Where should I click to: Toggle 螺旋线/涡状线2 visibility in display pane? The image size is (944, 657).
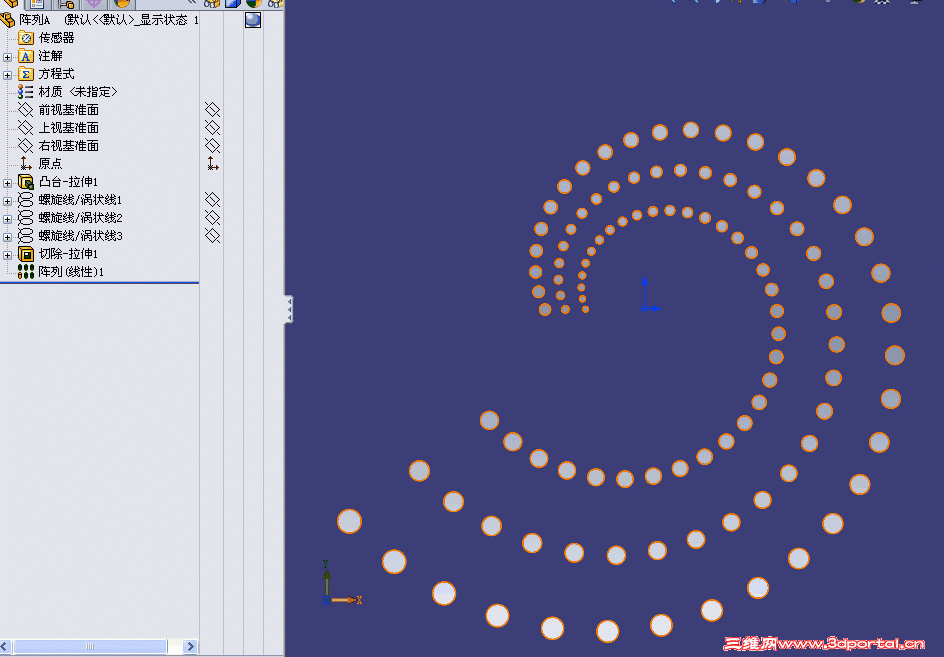pos(212,217)
